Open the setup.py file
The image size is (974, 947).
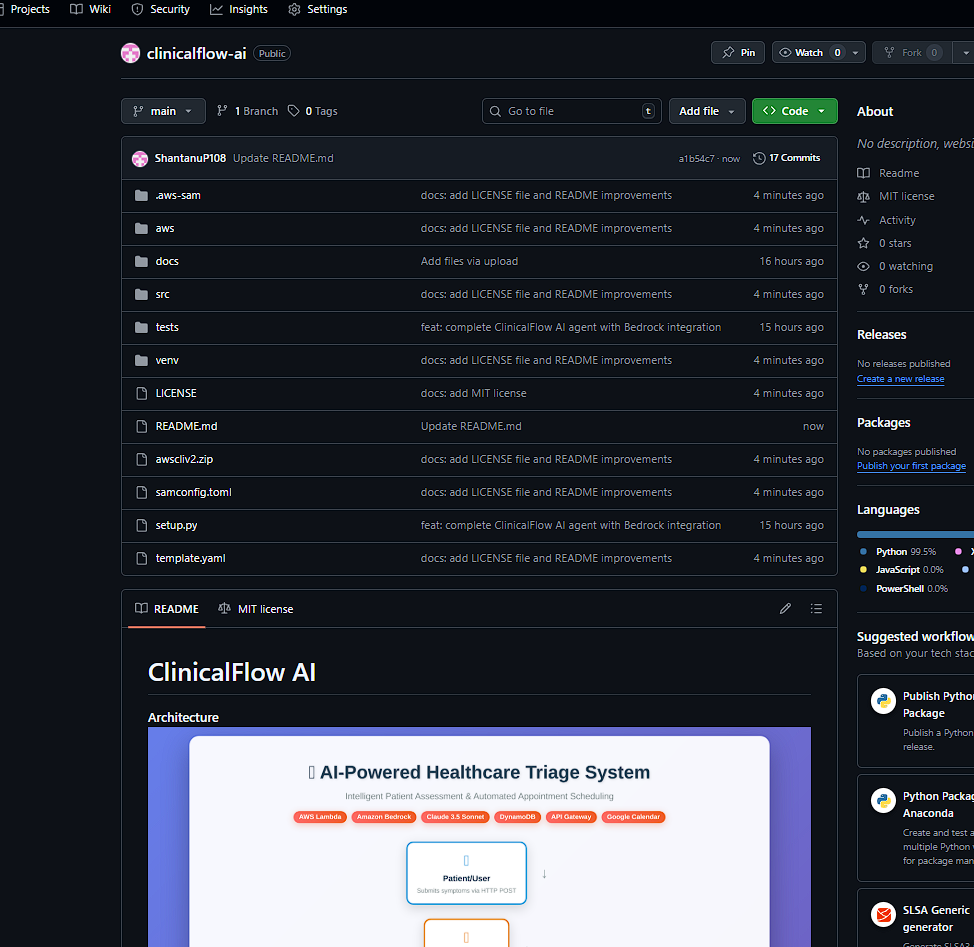(176, 525)
